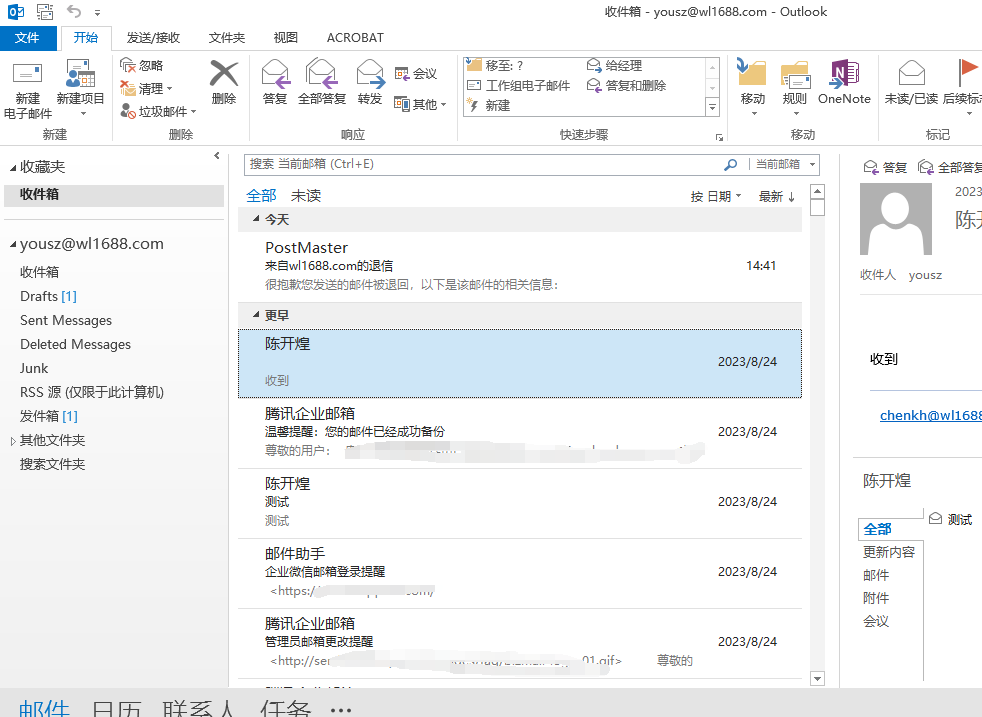Open the 发件箱 [1] outbox folder
Image resolution: width=982 pixels, height=717 pixels.
pos(49,416)
